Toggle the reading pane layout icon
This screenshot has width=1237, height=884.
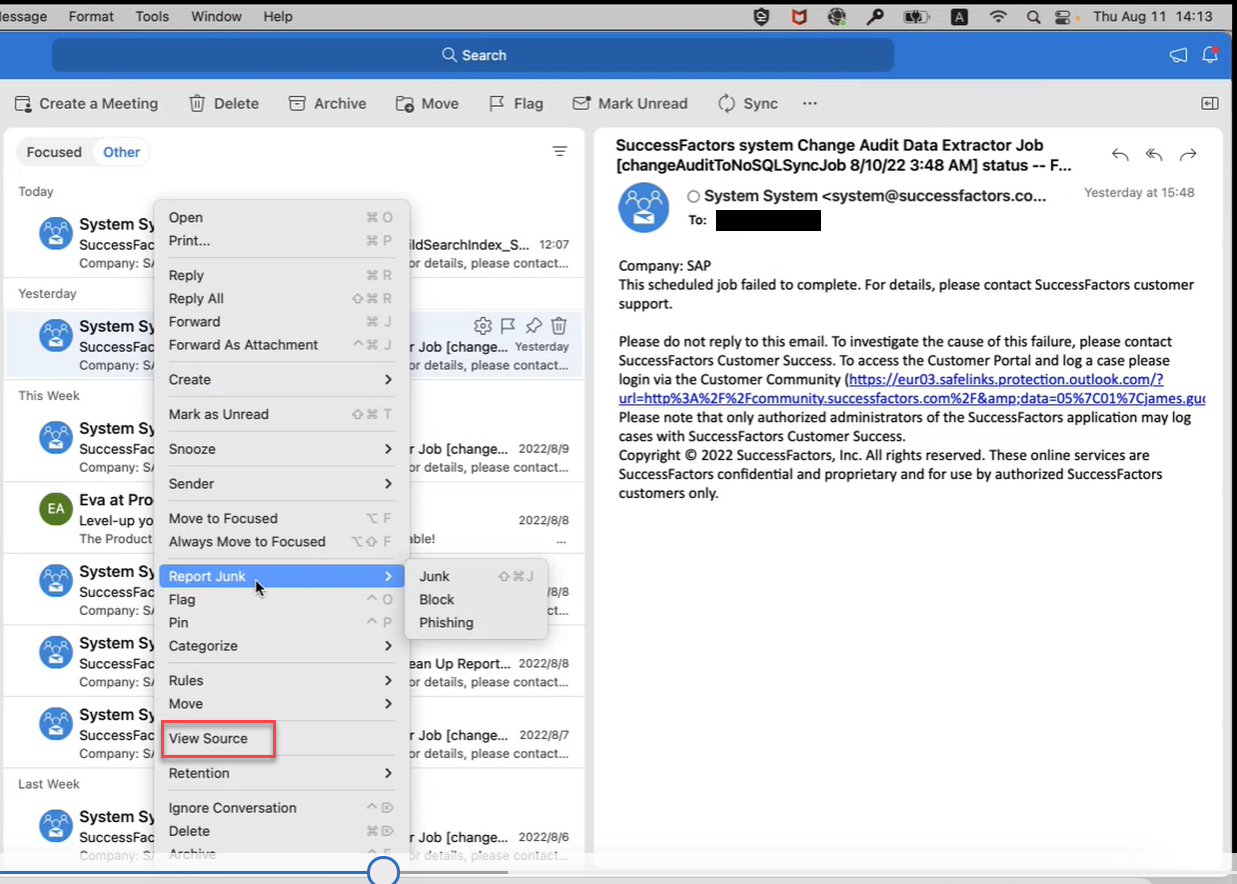coord(1209,104)
